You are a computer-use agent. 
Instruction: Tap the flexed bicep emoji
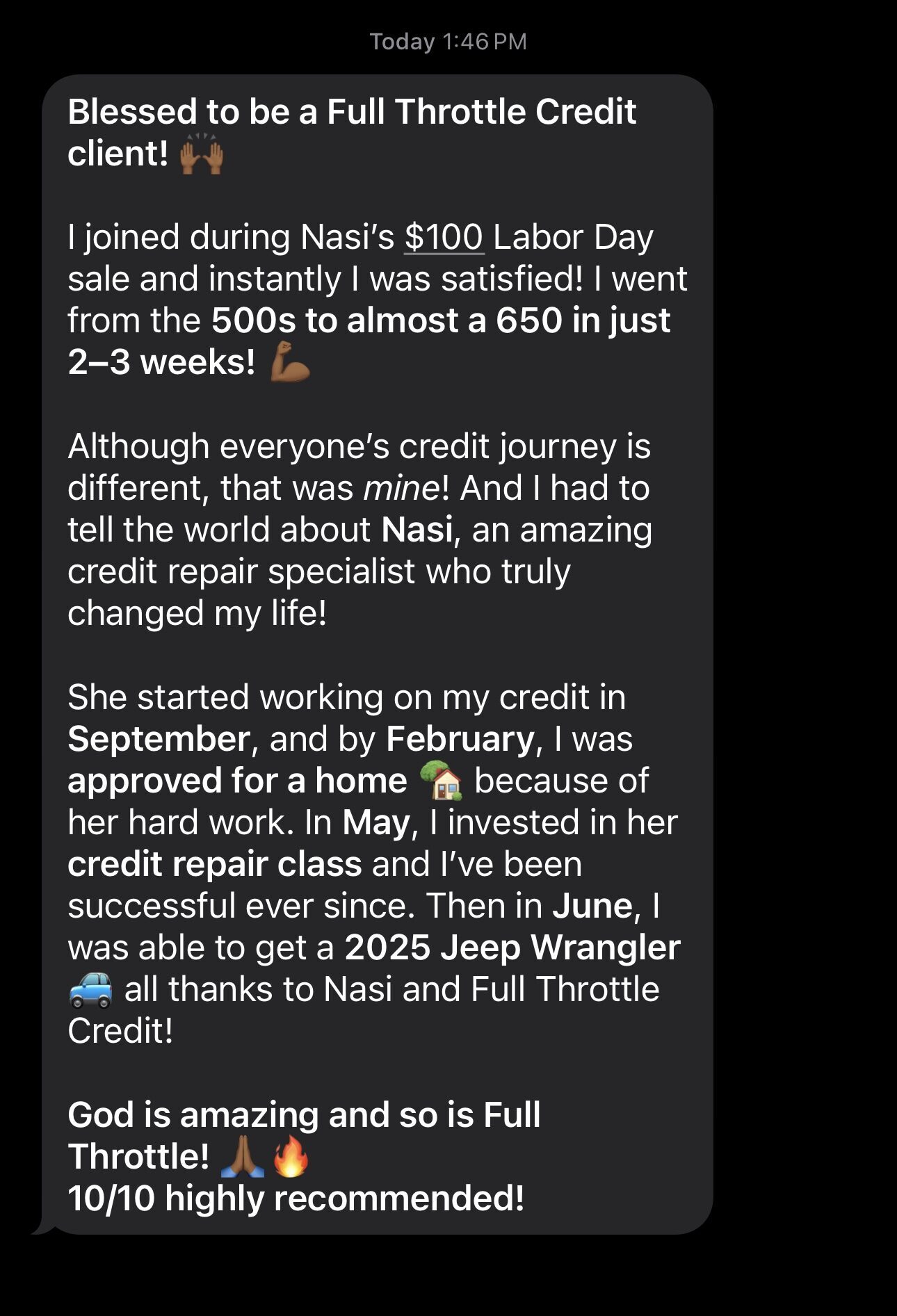(x=290, y=362)
